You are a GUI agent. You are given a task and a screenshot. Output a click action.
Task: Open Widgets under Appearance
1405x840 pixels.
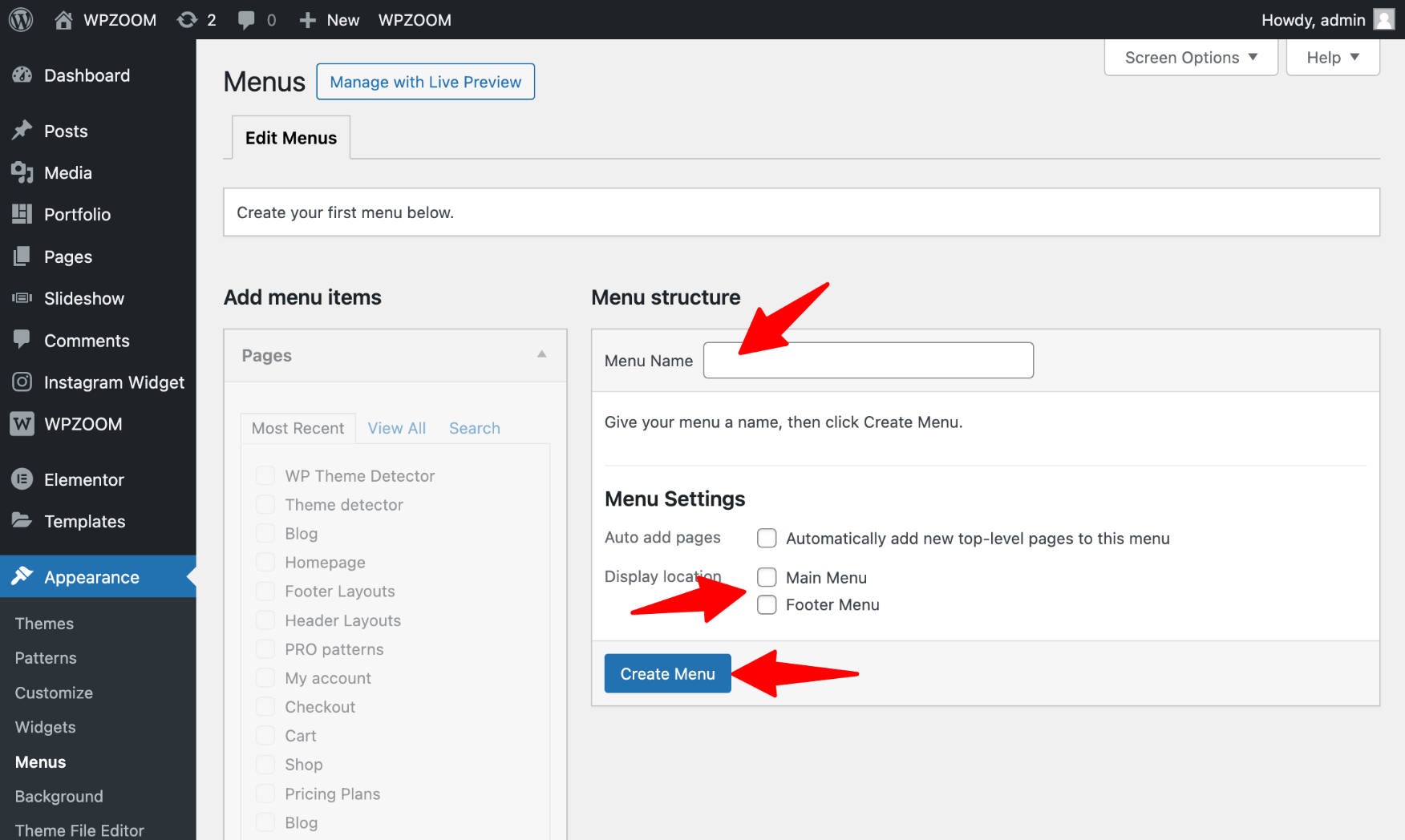point(45,727)
